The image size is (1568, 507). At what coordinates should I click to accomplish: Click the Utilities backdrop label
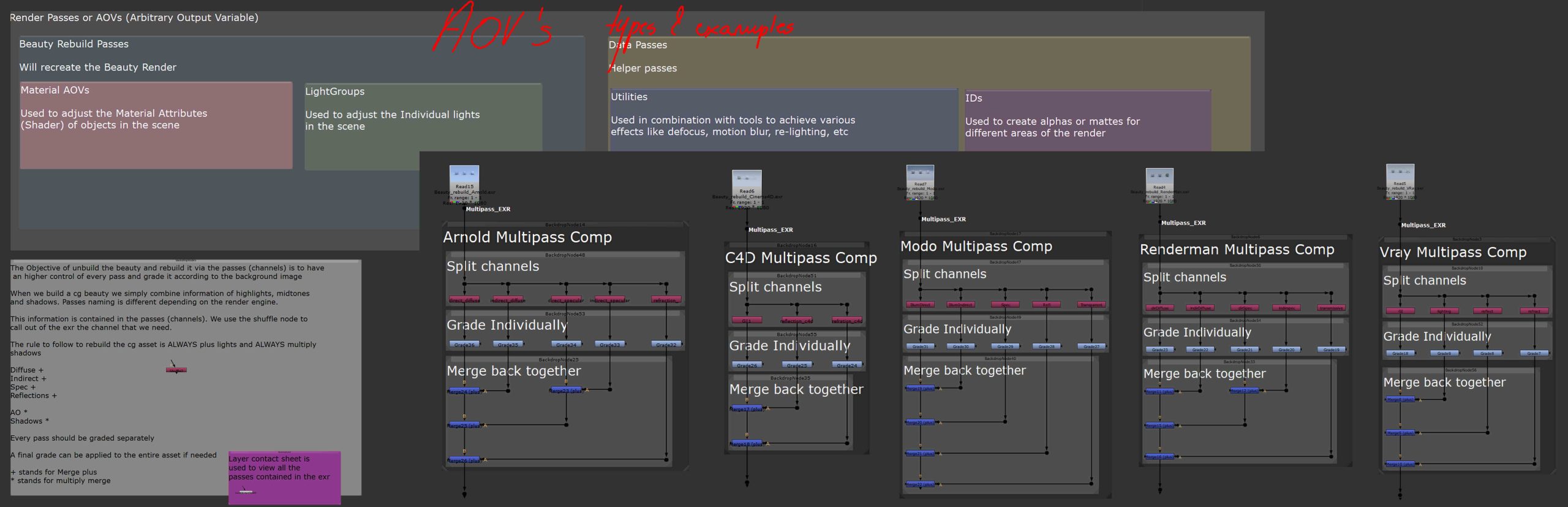point(629,97)
